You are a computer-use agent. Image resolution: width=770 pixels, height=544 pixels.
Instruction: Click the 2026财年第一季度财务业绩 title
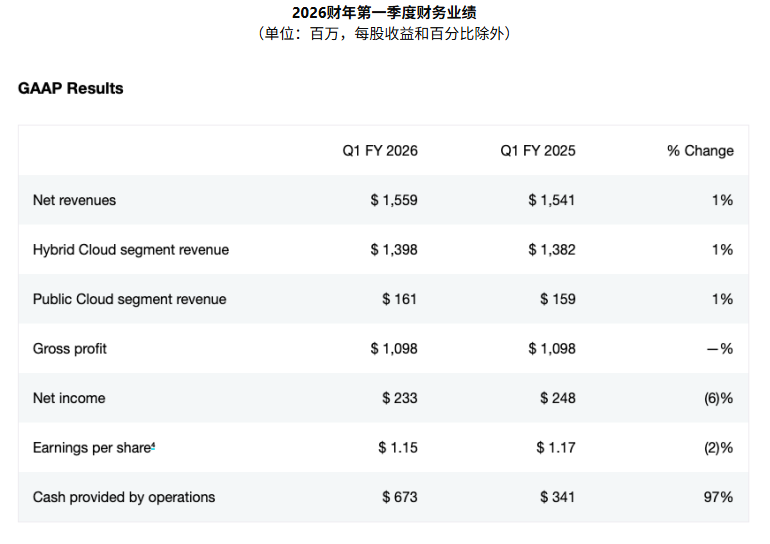tap(384, 12)
